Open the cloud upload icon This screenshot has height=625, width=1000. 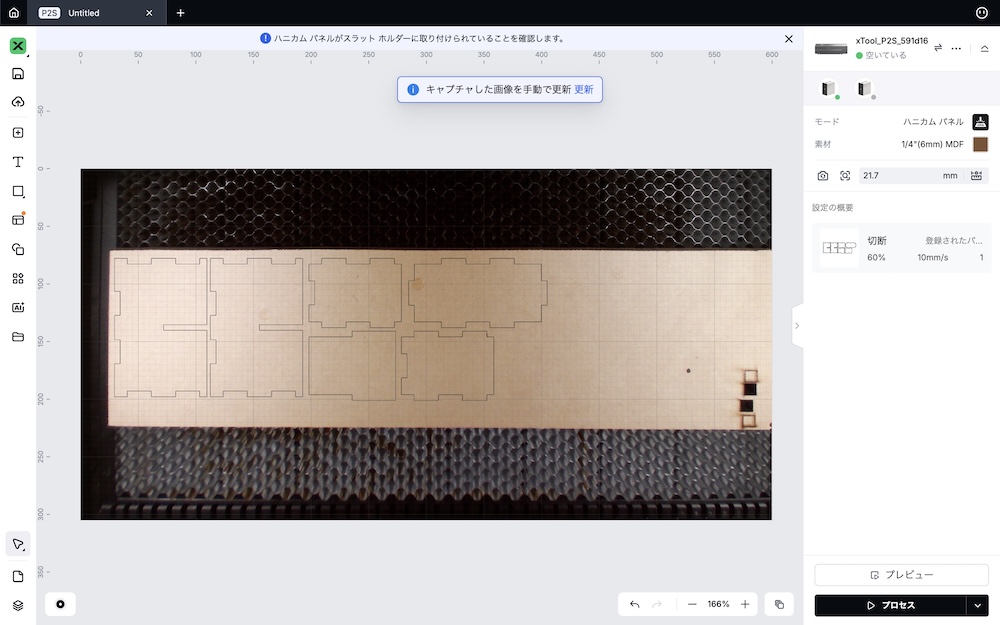[x=18, y=103]
